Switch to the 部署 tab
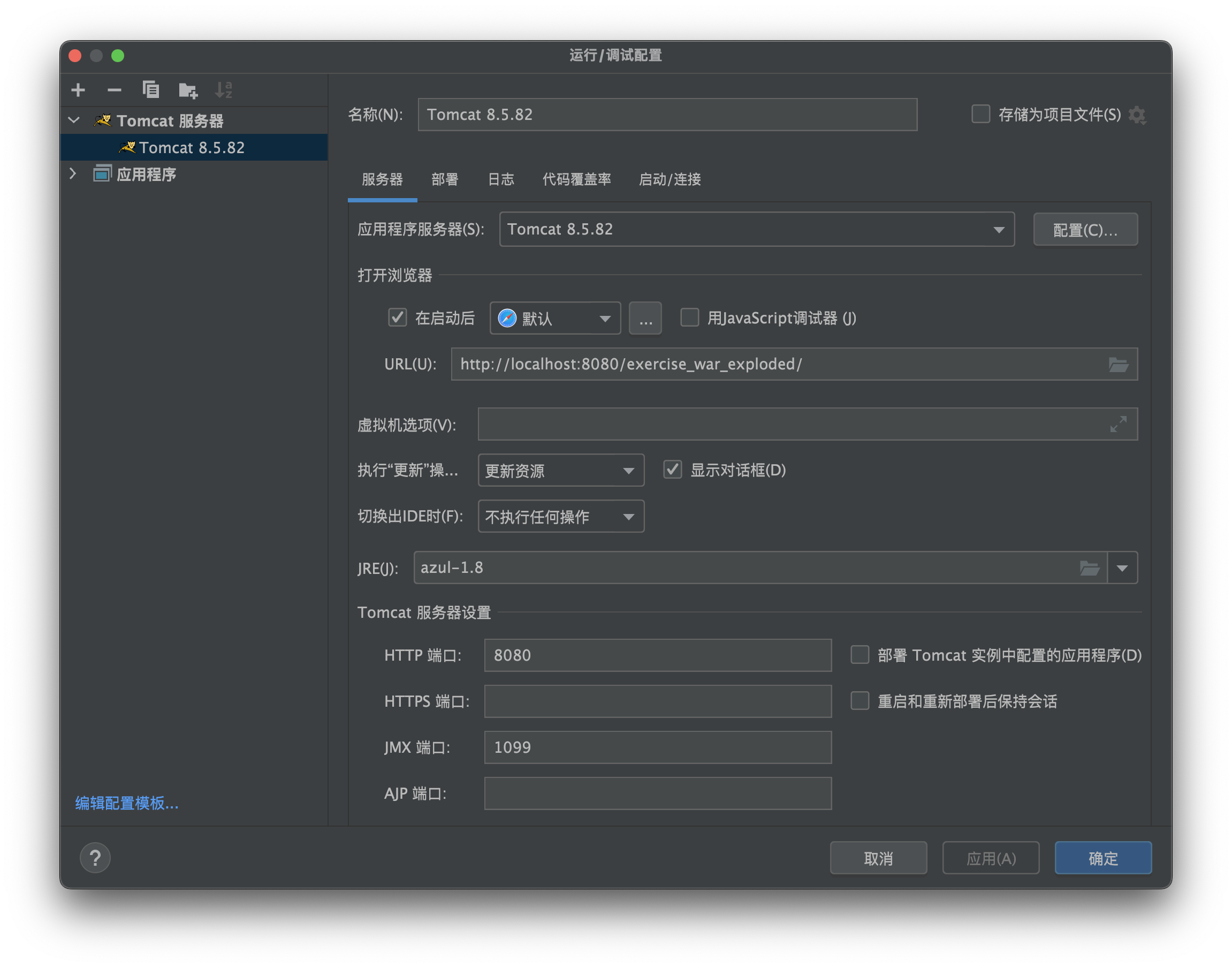This screenshot has height=968, width=1232. (x=445, y=180)
